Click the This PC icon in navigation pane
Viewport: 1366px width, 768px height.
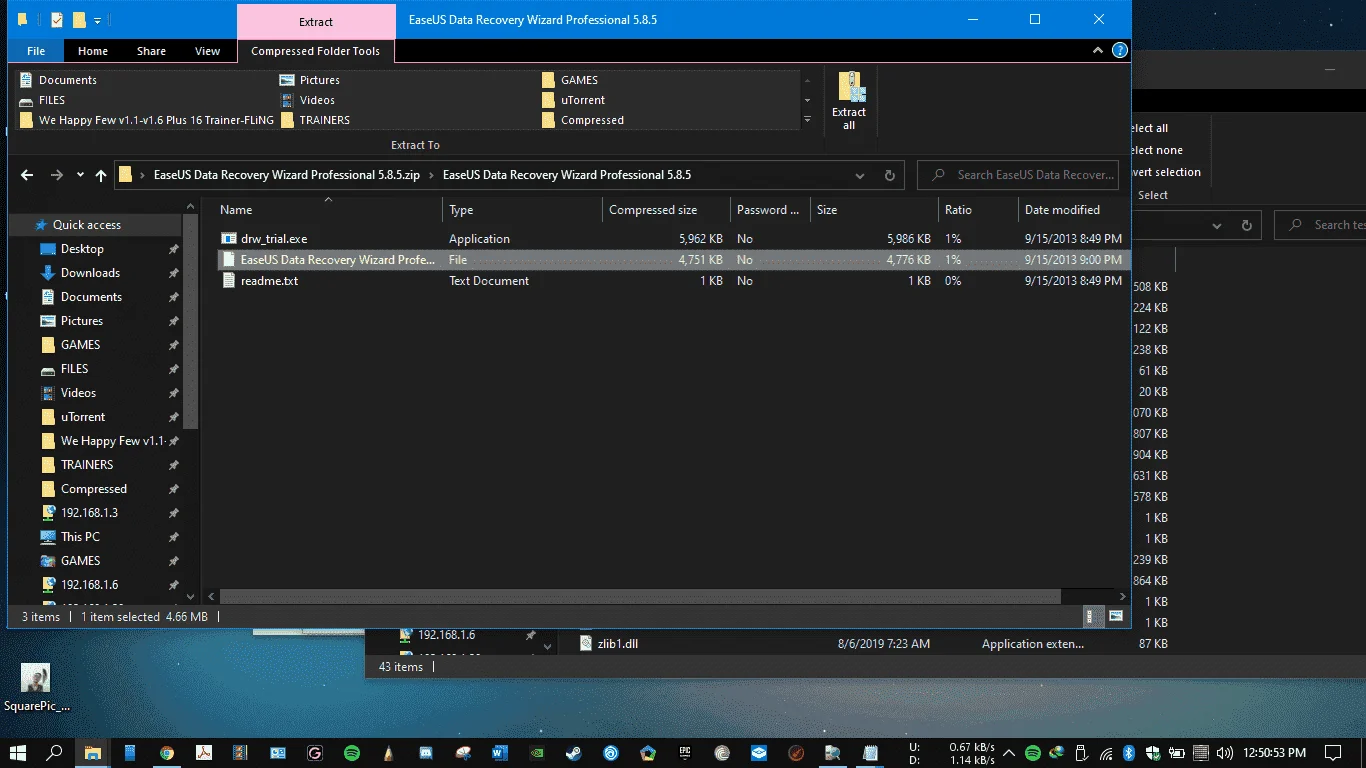(x=47, y=537)
